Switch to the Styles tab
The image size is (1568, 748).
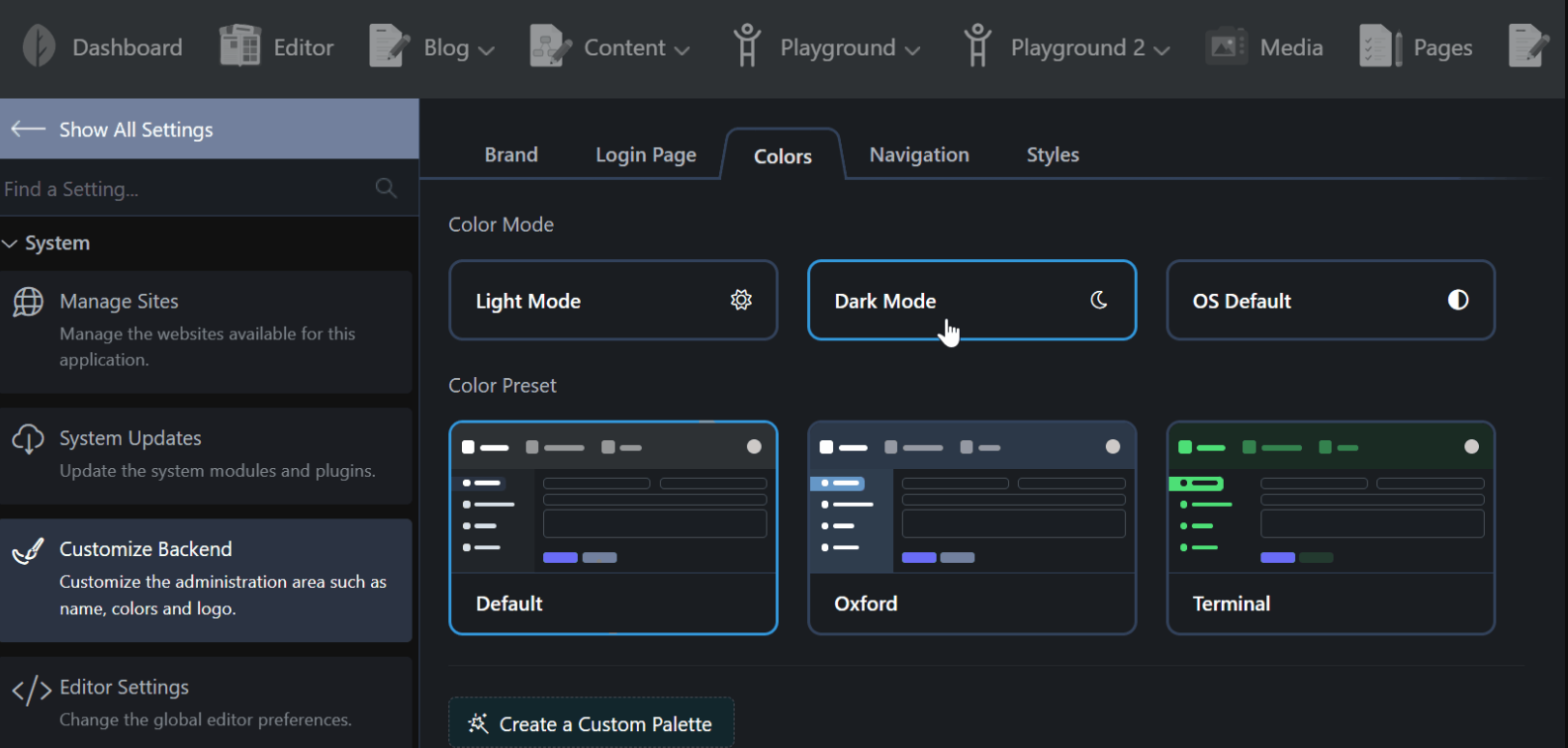pyautogui.click(x=1053, y=154)
